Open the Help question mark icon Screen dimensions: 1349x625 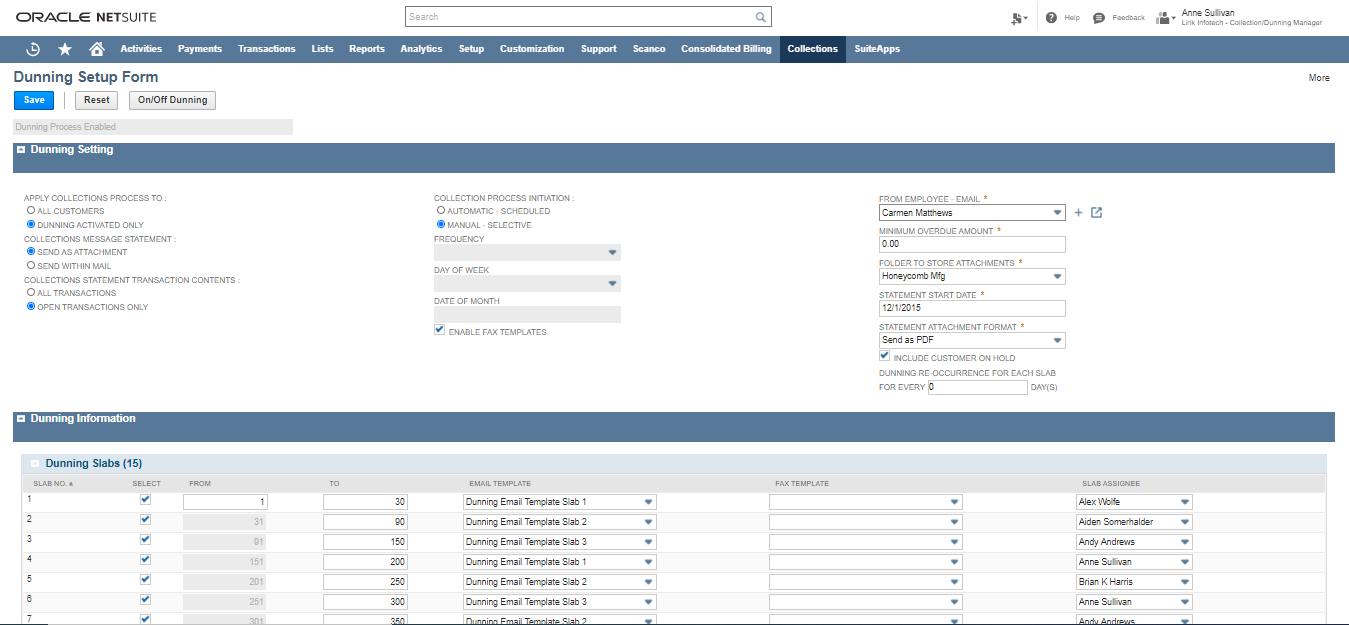click(x=1051, y=18)
